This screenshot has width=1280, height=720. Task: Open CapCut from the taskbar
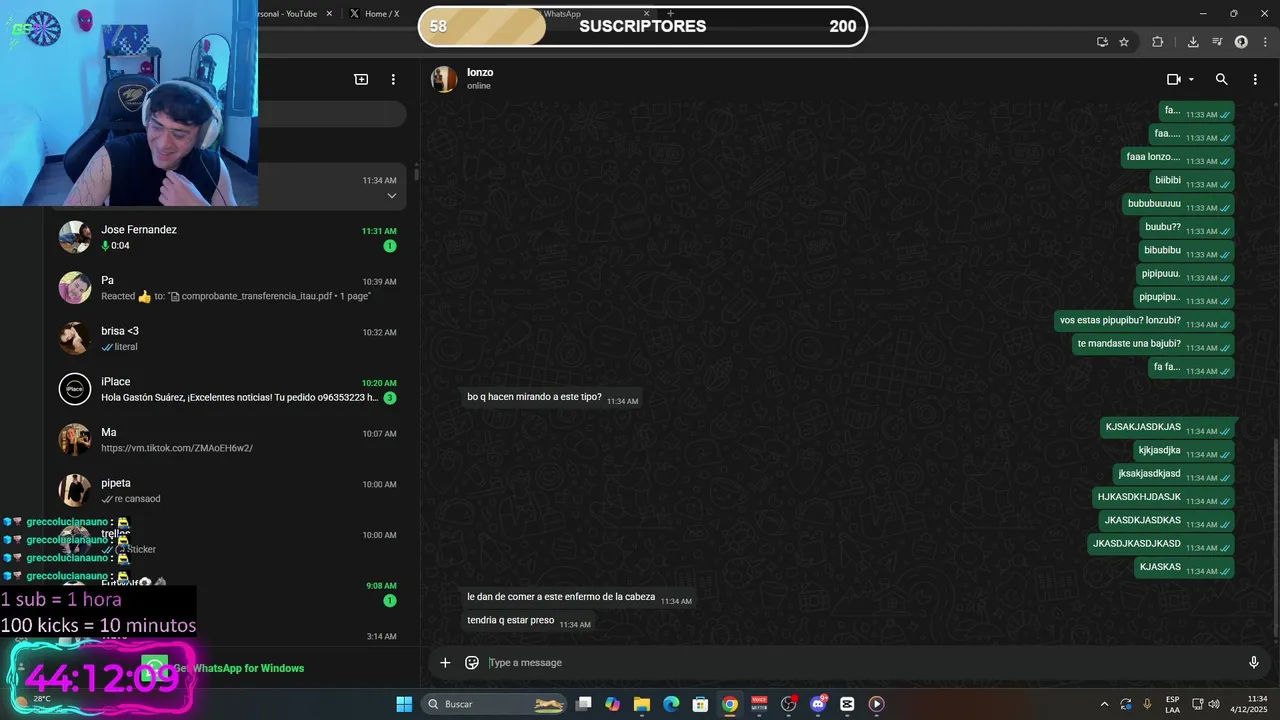[847, 704]
